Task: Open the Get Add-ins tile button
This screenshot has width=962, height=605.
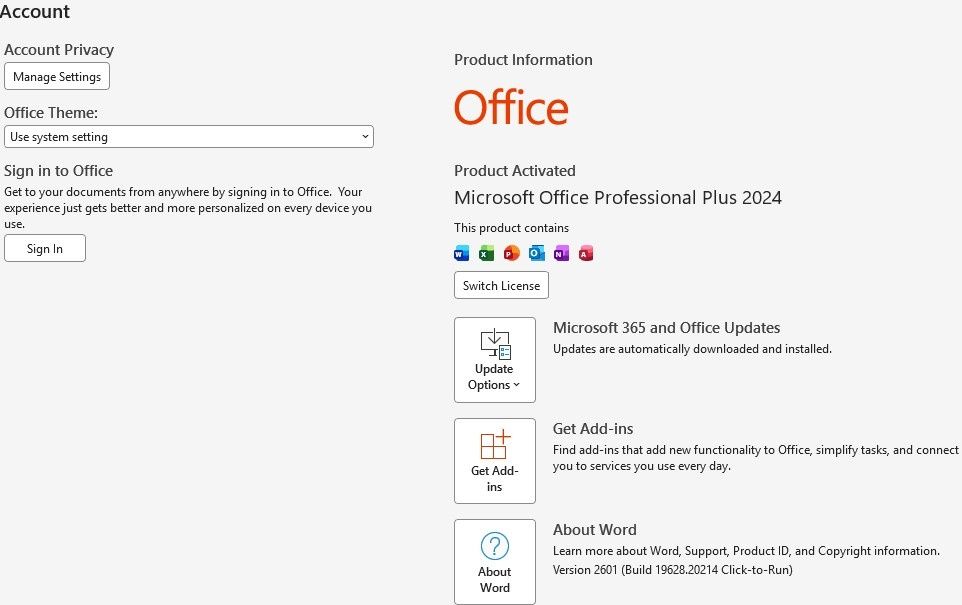Action: (495, 460)
